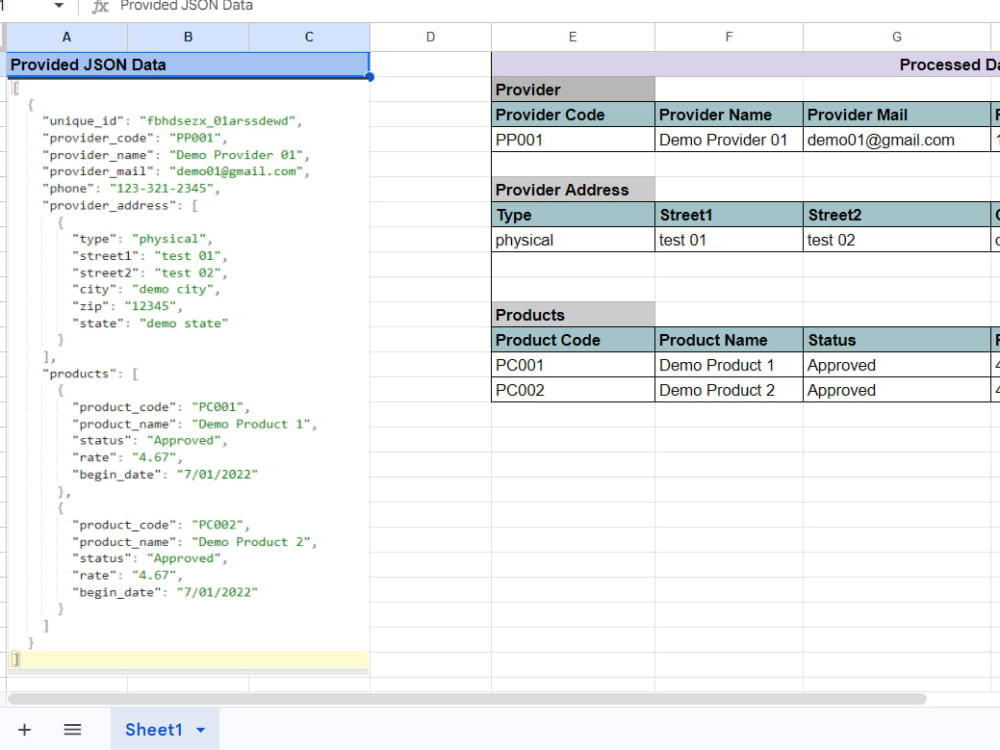Viewport: 1000px width, 750px height.
Task: Select cell containing Demo Product 1
Action: point(729,365)
